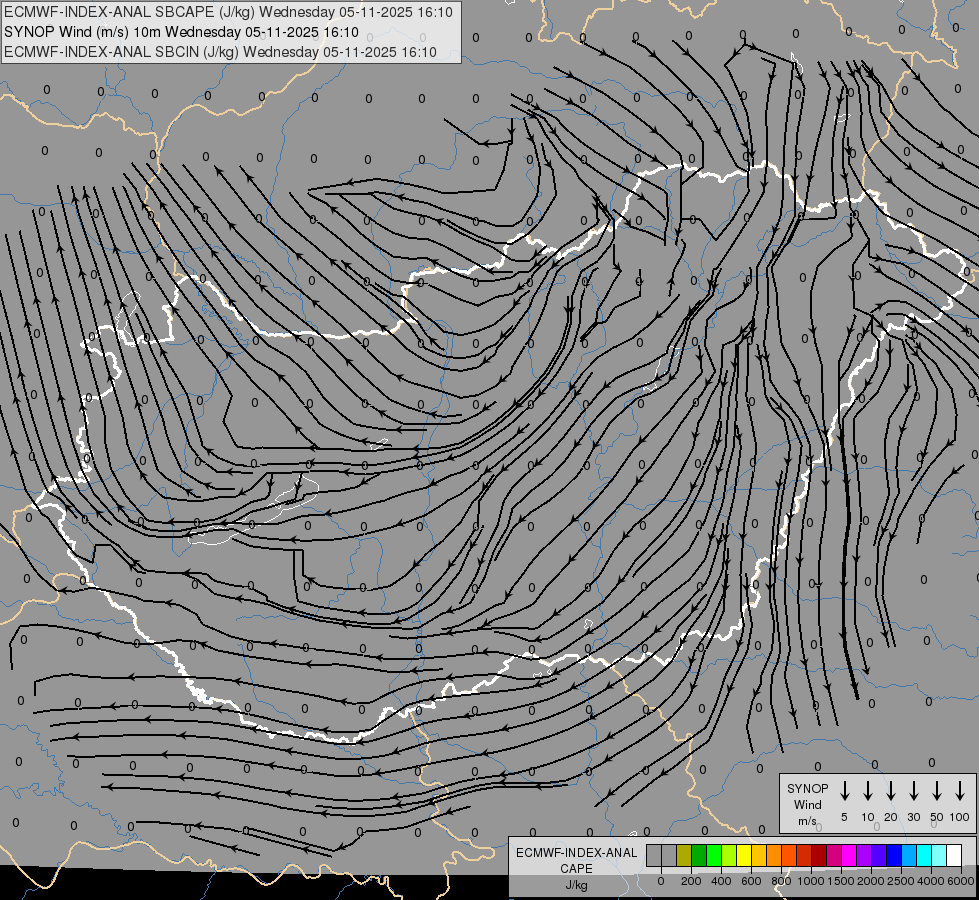Click the 50 m/s wind arrow in legend
Screen dimensions: 979x900
point(937,791)
